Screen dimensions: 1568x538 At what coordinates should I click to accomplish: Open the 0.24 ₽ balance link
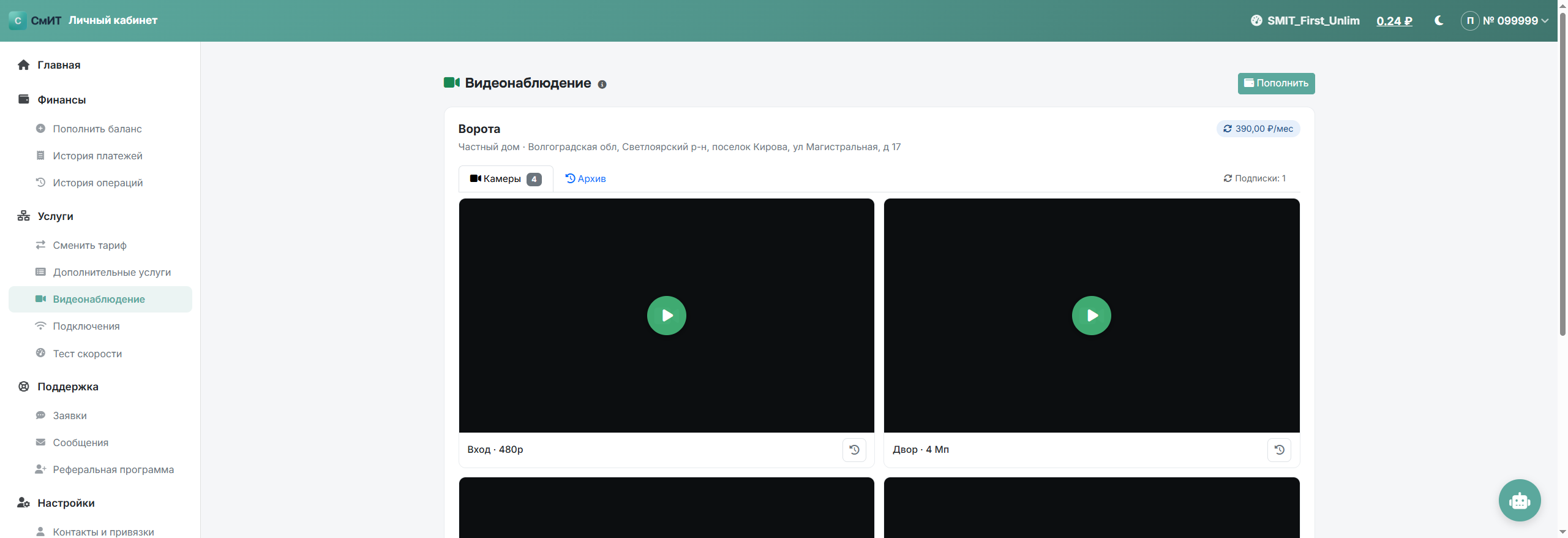pos(1394,21)
